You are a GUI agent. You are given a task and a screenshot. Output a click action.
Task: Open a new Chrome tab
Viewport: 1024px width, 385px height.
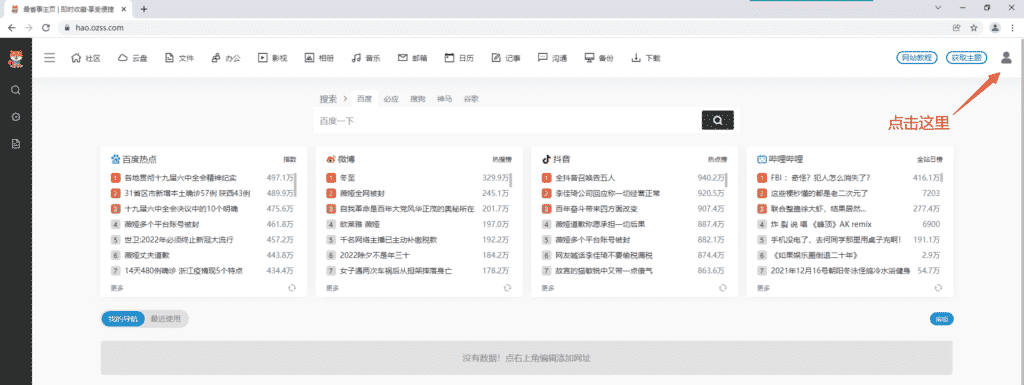click(144, 9)
